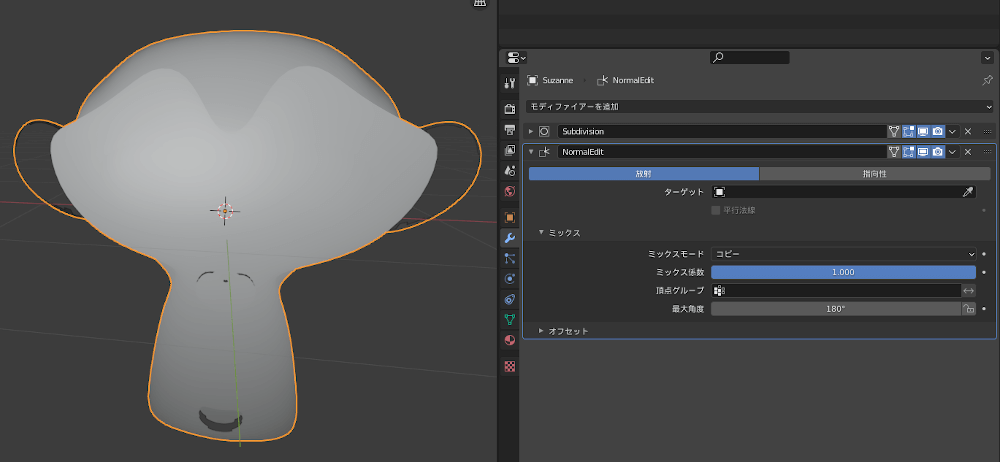
Task: Toggle Subdivision render visibility
Action: point(938,131)
